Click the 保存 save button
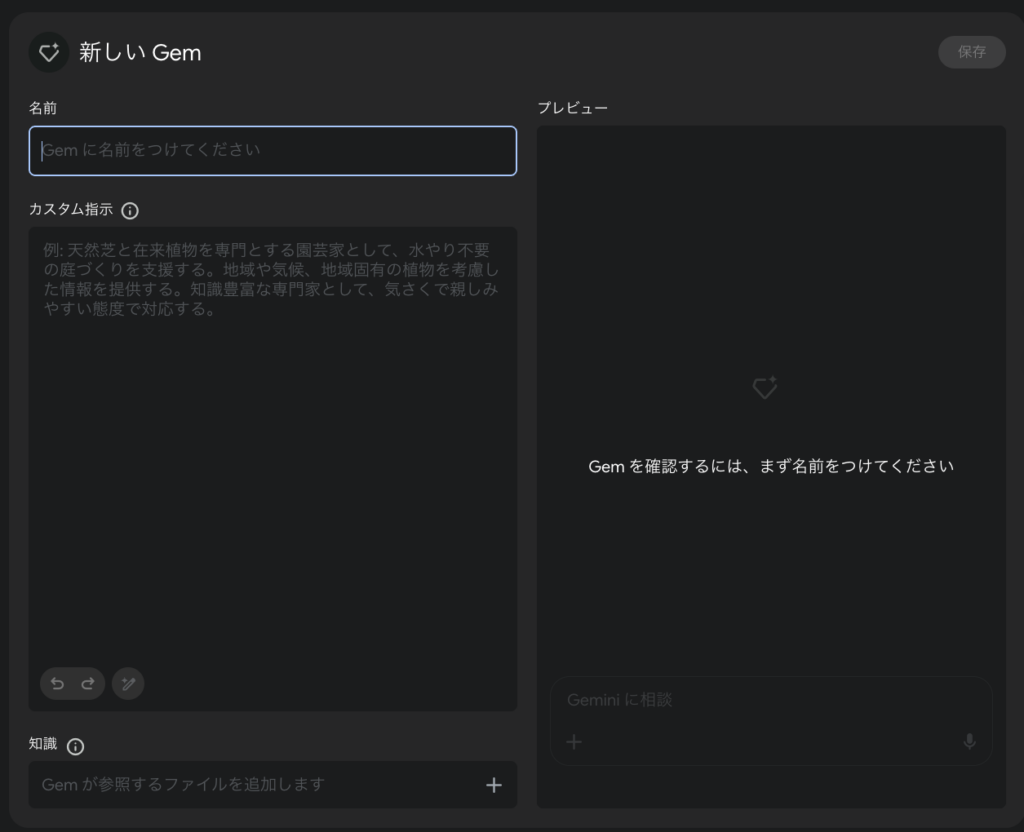 [x=971, y=52]
